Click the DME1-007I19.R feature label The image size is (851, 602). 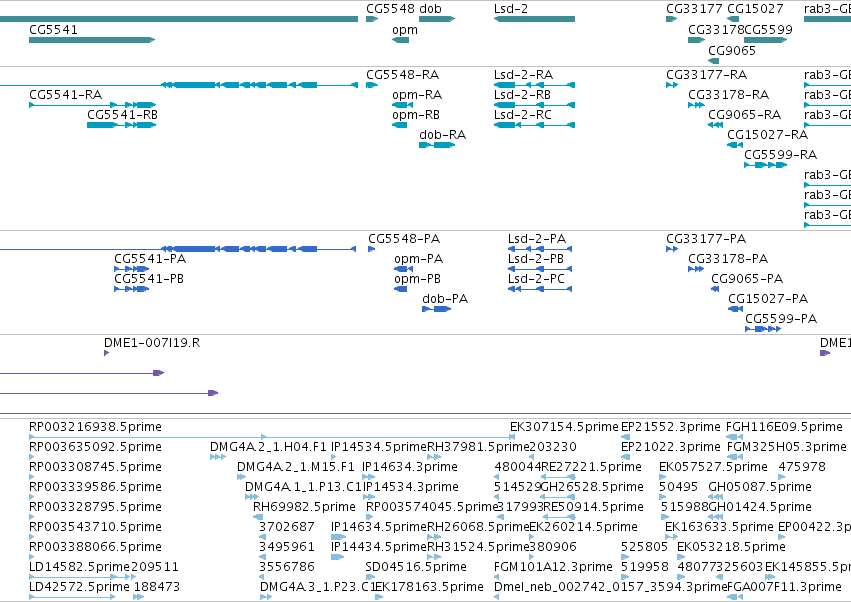click(152, 343)
